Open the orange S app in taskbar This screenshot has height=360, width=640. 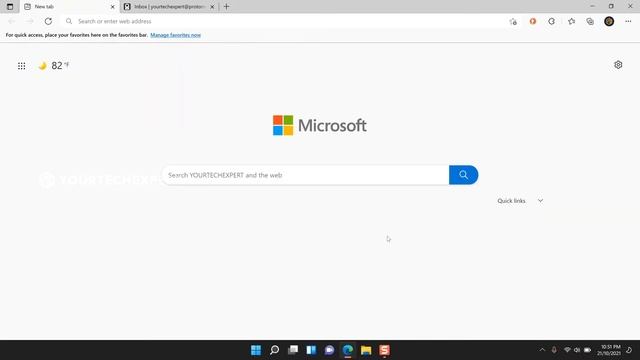click(384, 350)
